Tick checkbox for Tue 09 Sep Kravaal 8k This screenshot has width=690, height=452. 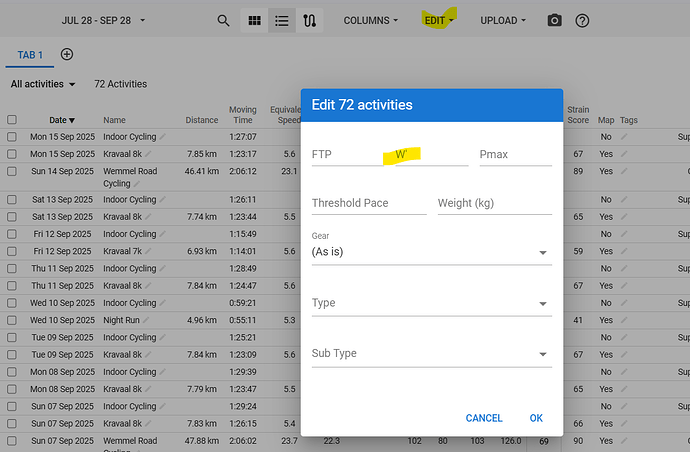[x=12, y=354]
